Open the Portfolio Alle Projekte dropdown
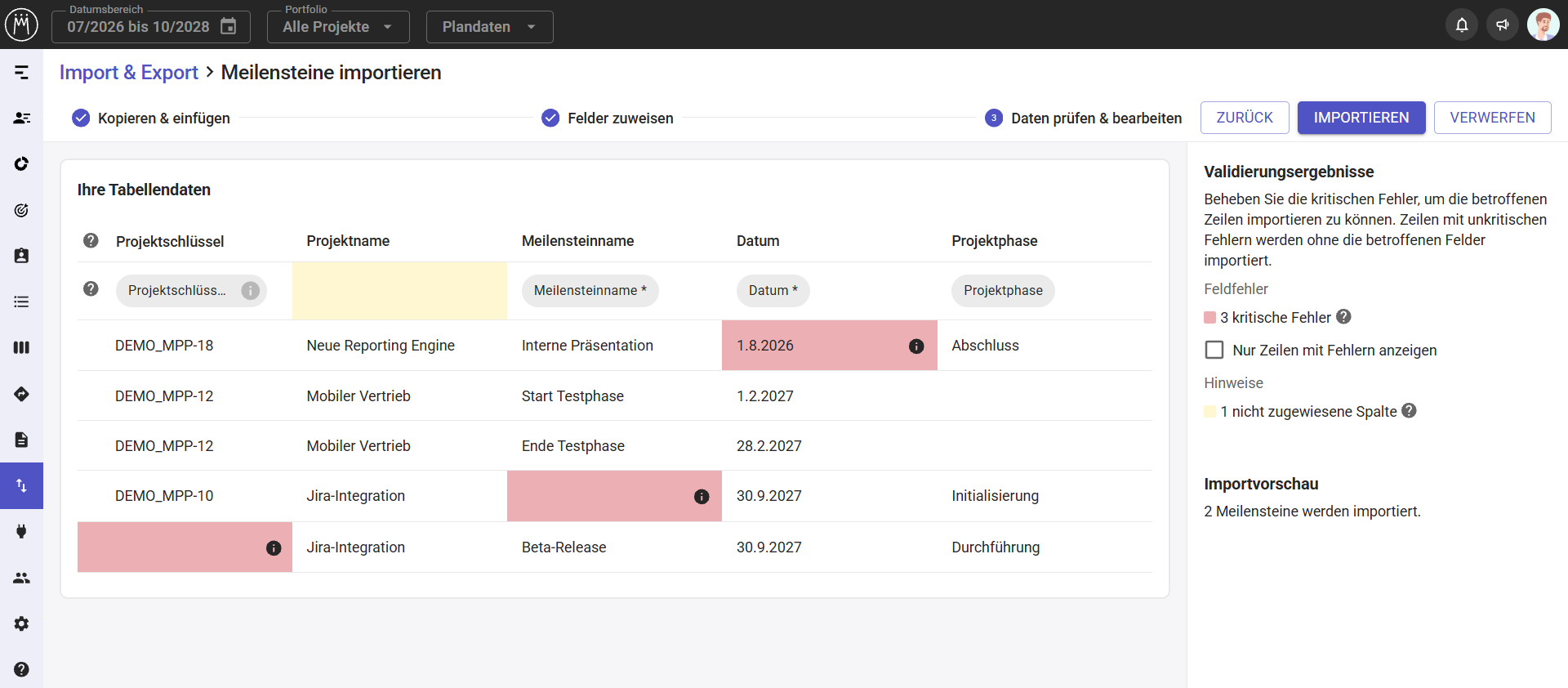Image resolution: width=1568 pixels, height=688 pixels. 338,27
